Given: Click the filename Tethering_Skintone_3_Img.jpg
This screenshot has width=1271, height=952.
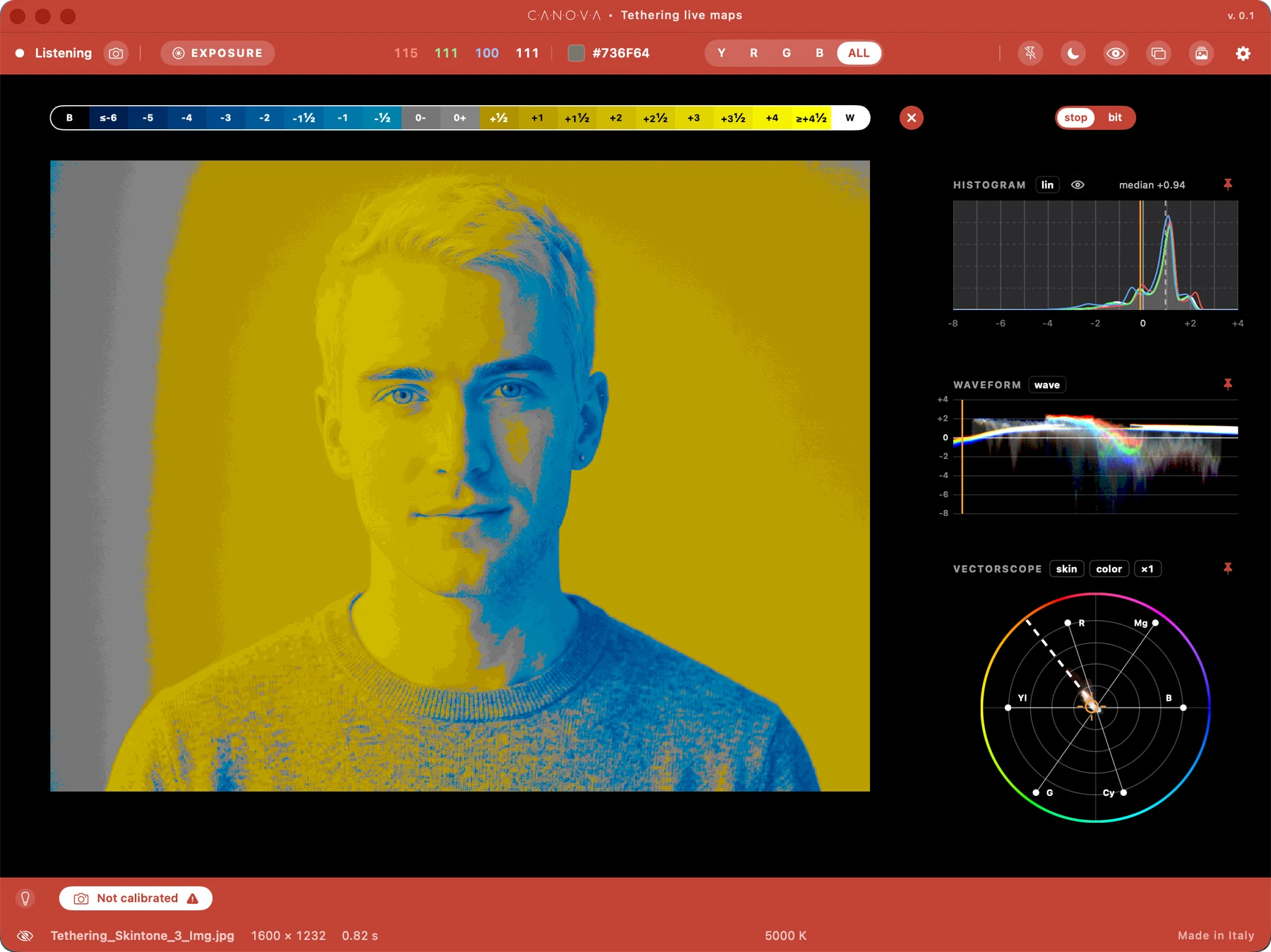Looking at the screenshot, I should [142, 936].
